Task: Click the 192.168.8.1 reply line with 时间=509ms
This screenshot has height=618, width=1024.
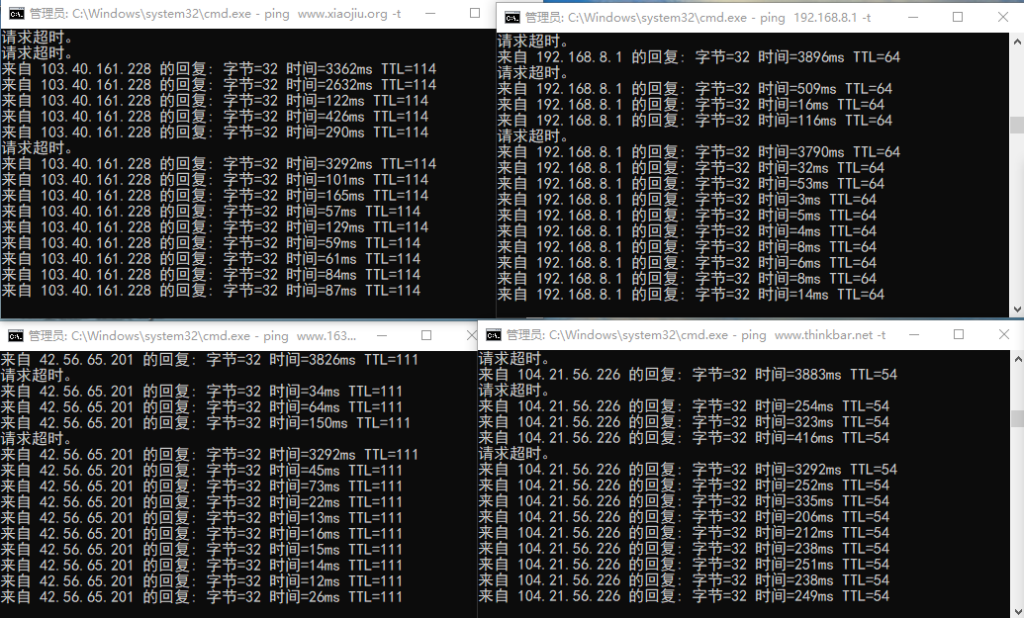Action: (695, 89)
